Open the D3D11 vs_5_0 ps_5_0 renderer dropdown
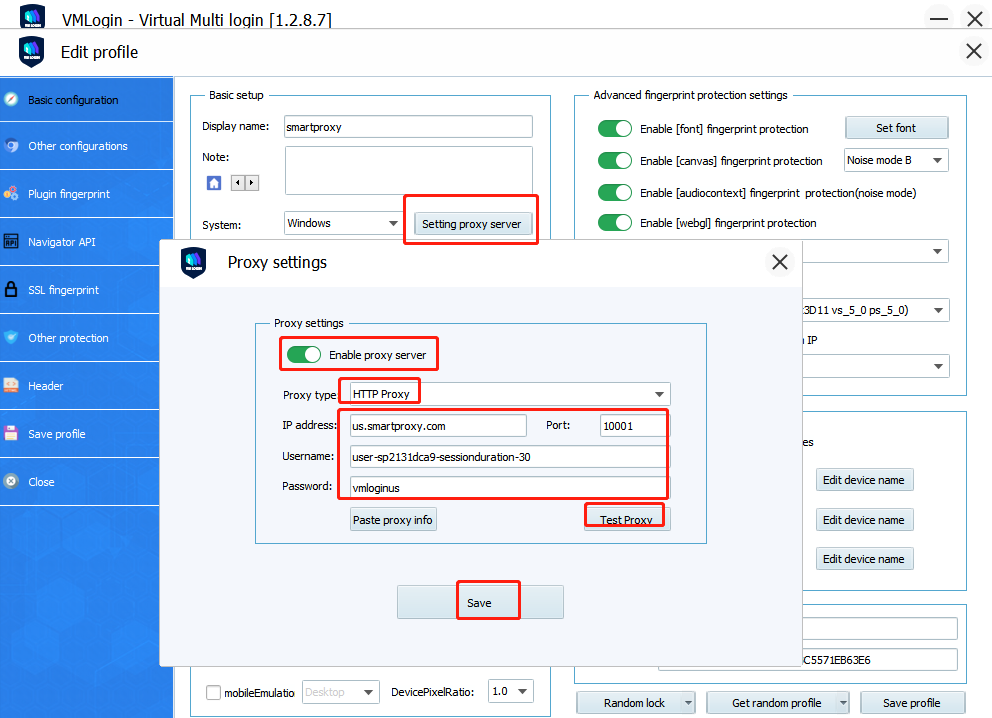Viewport: 992px width, 718px height. (876, 310)
